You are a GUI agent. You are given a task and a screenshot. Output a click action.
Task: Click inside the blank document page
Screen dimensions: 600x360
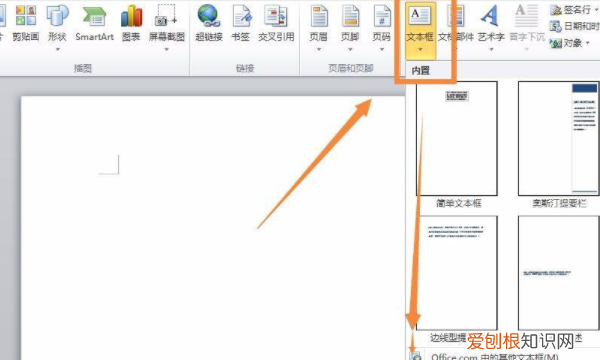(x=213, y=228)
